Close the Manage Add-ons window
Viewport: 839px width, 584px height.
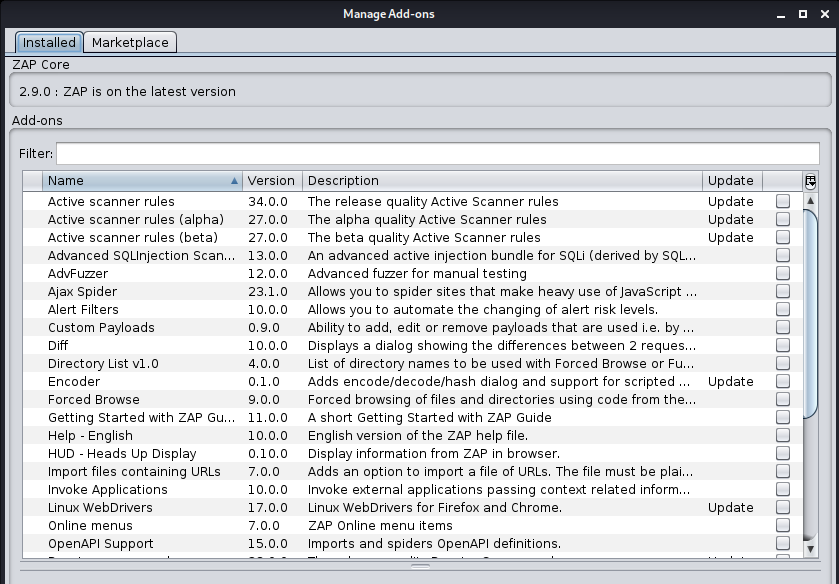point(825,14)
